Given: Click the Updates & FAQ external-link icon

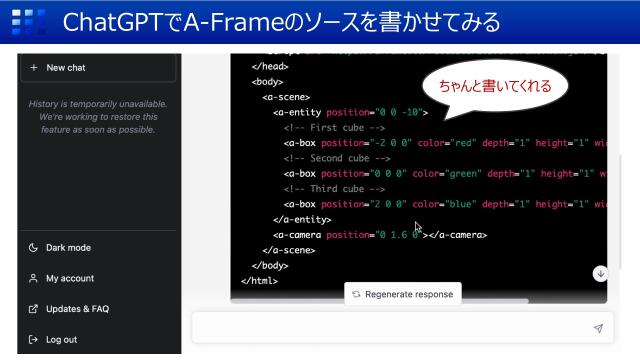Looking at the screenshot, I should (33, 309).
